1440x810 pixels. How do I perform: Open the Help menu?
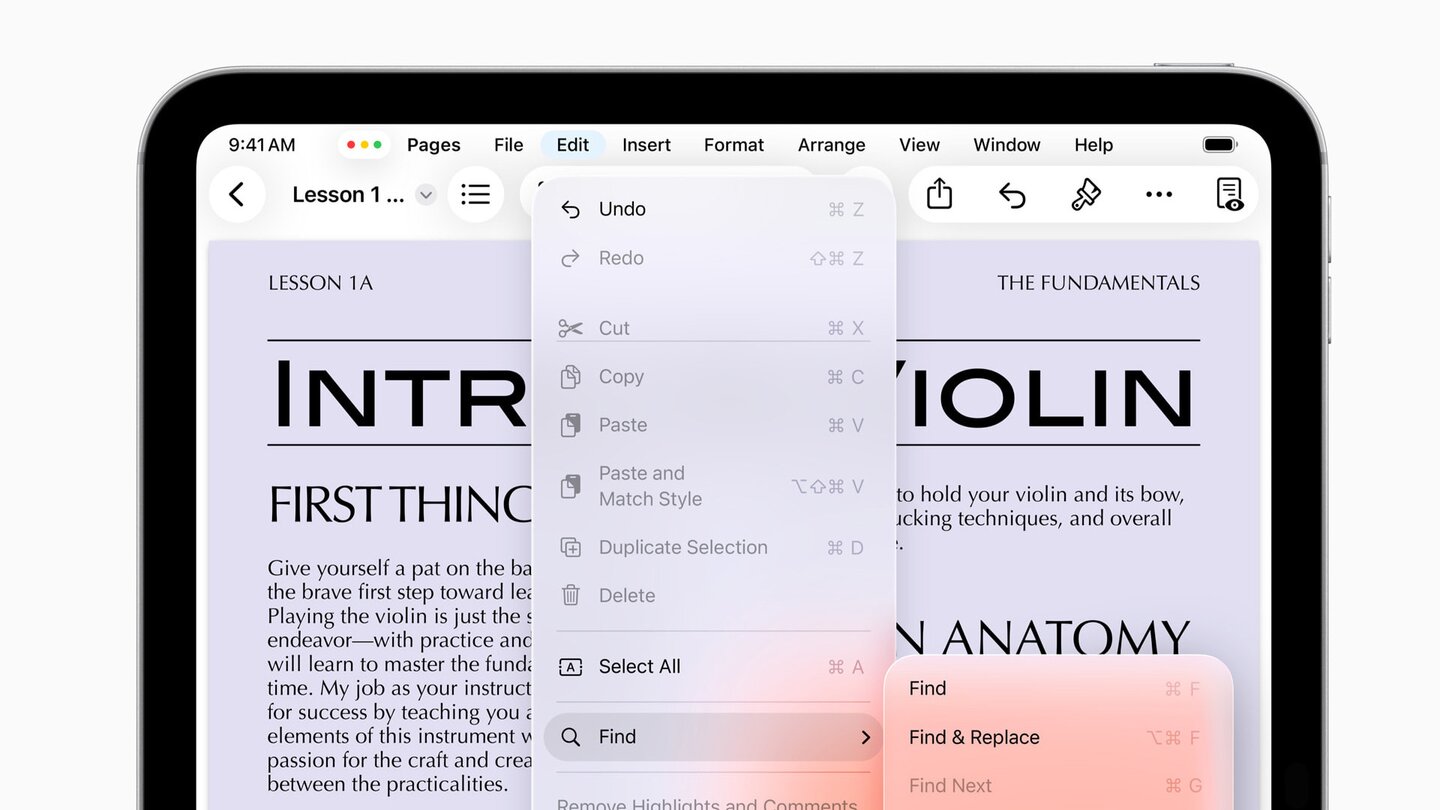coord(1094,145)
